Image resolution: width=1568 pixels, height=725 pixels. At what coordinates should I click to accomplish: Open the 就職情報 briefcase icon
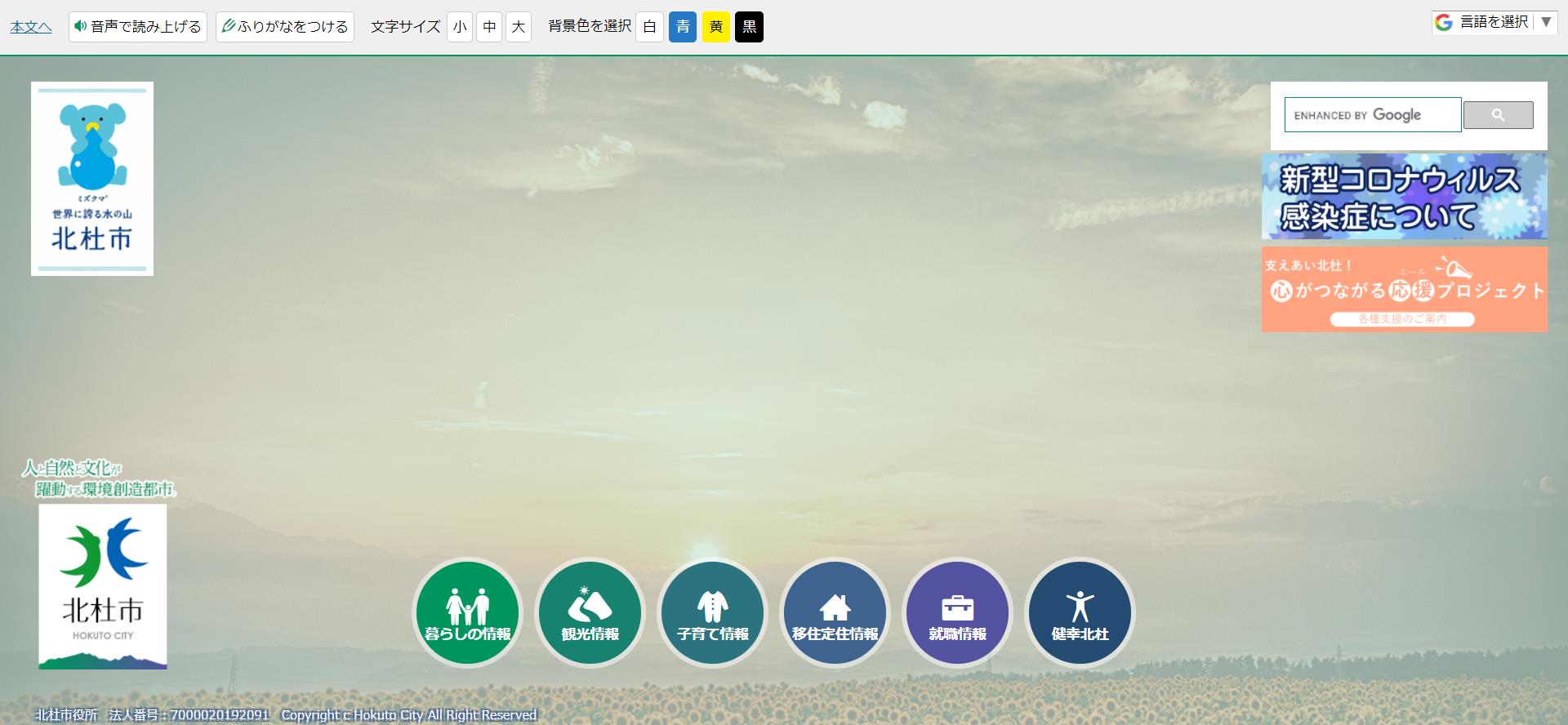pyautogui.click(x=957, y=612)
